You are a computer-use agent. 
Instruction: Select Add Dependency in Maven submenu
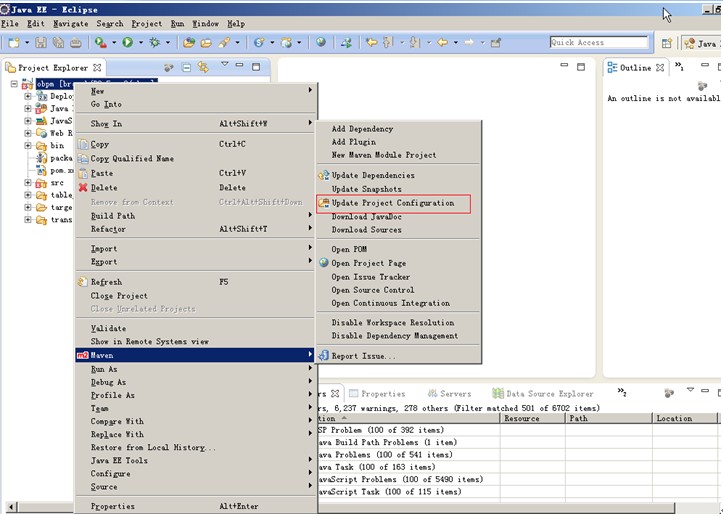point(362,129)
